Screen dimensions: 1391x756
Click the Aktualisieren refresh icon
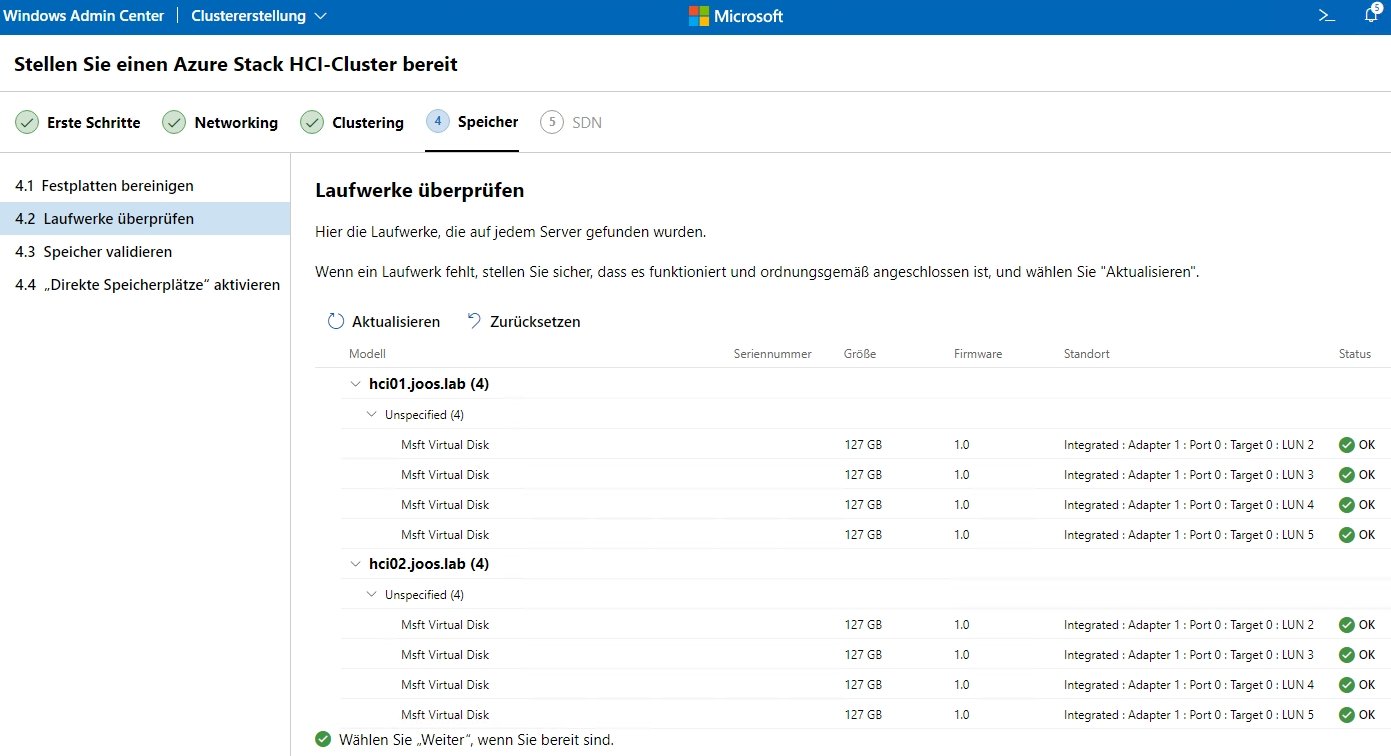pyautogui.click(x=334, y=320)
